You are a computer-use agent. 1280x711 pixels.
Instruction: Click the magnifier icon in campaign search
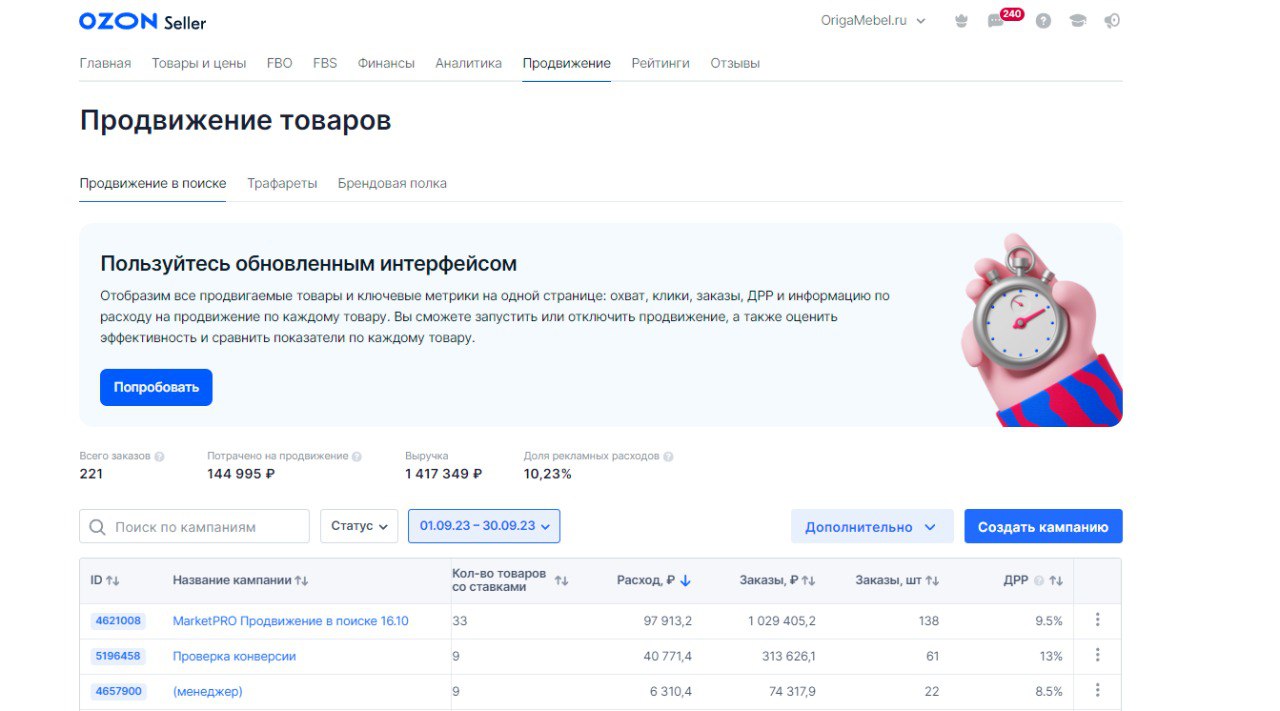pos(97,527)
